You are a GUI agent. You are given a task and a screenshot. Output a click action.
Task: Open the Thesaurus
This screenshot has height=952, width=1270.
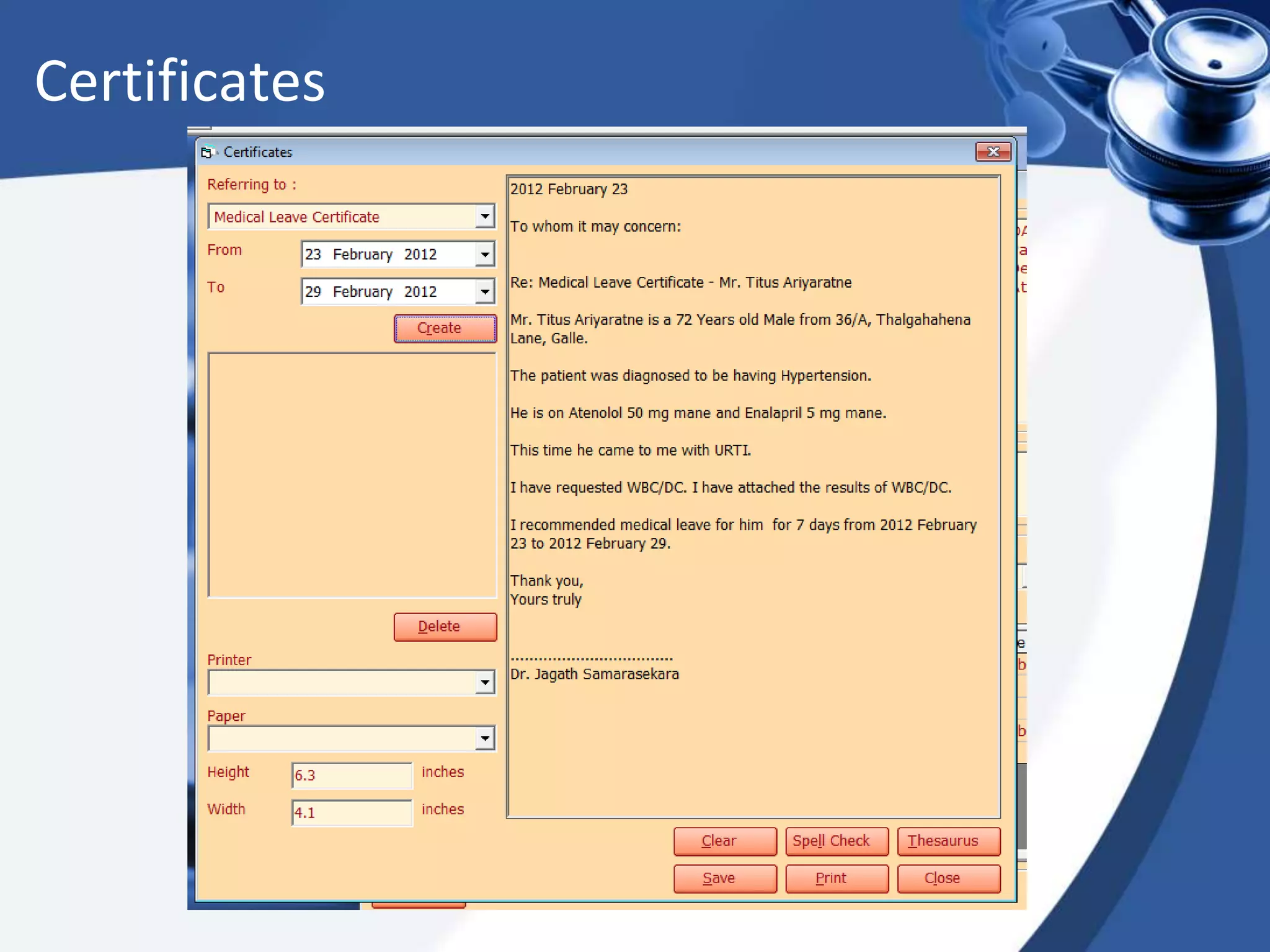[x=949, y=841]
